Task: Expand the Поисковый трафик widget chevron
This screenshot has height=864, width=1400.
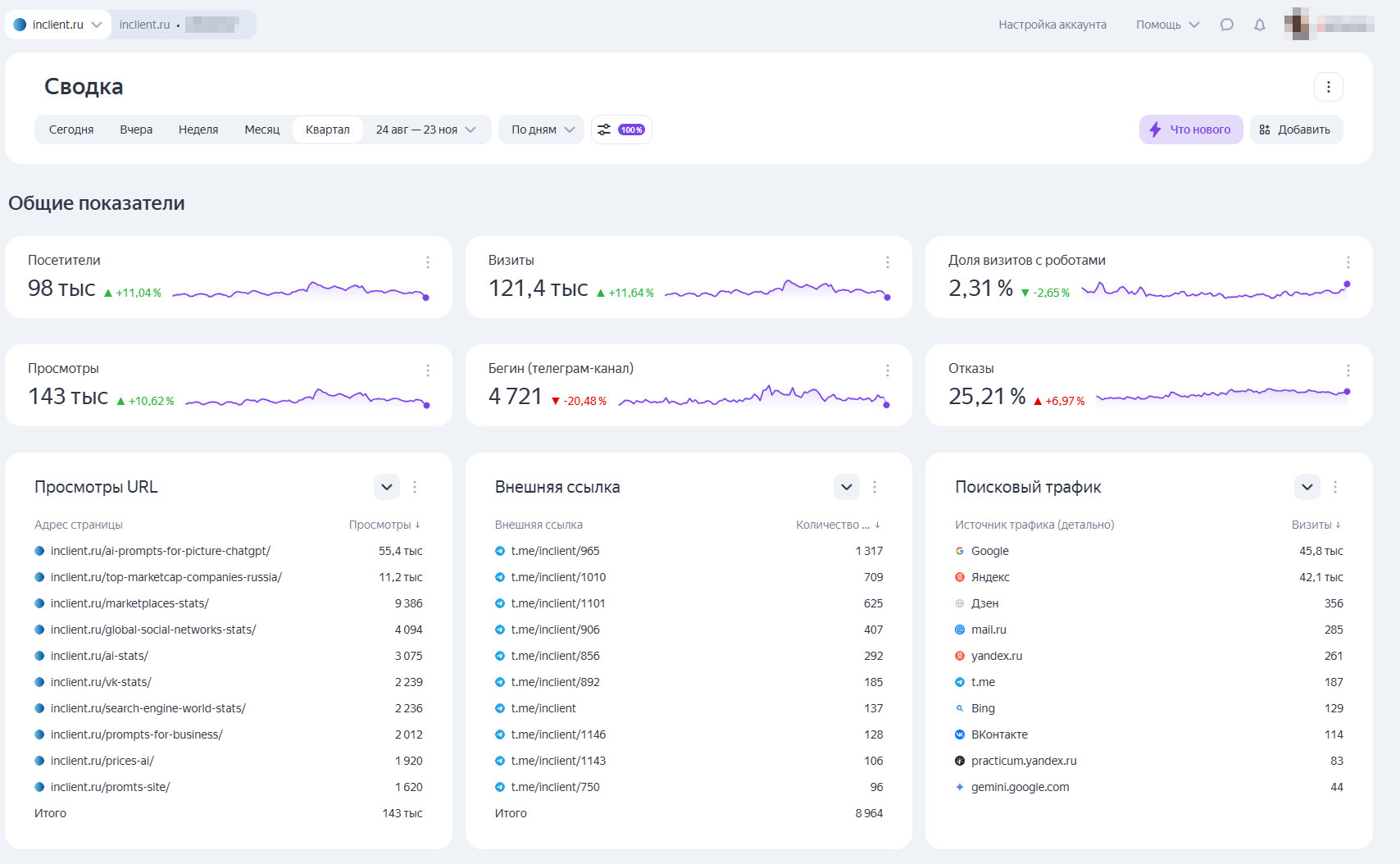Action: [x=1307, y=487]
